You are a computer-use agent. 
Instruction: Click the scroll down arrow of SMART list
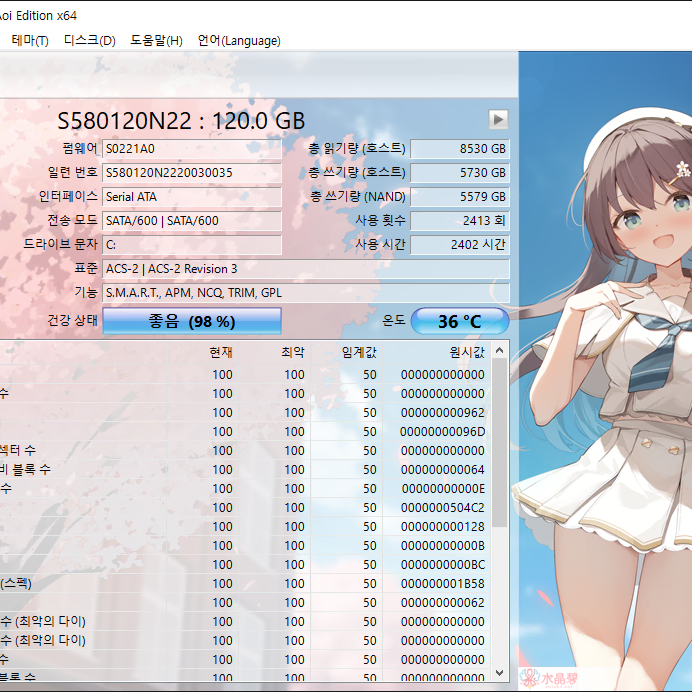click(500, 673)
